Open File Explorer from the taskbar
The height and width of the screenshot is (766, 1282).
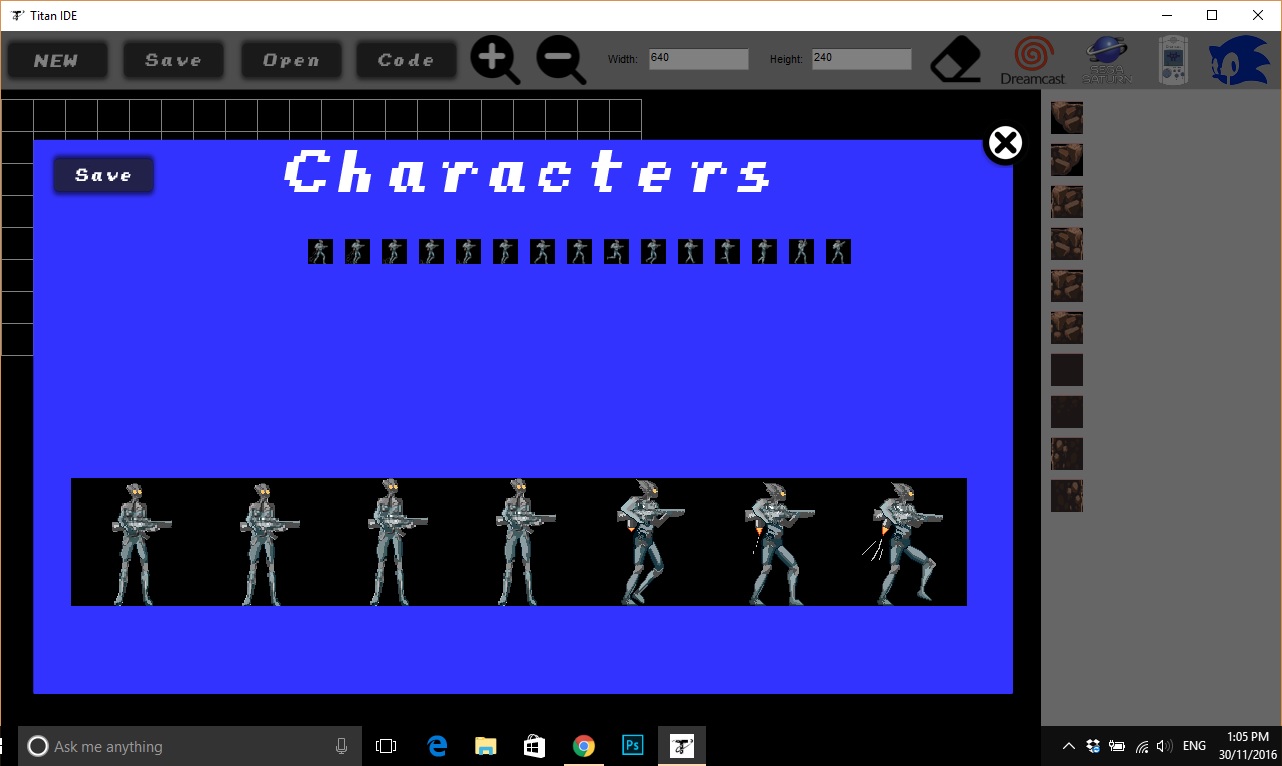486,746
